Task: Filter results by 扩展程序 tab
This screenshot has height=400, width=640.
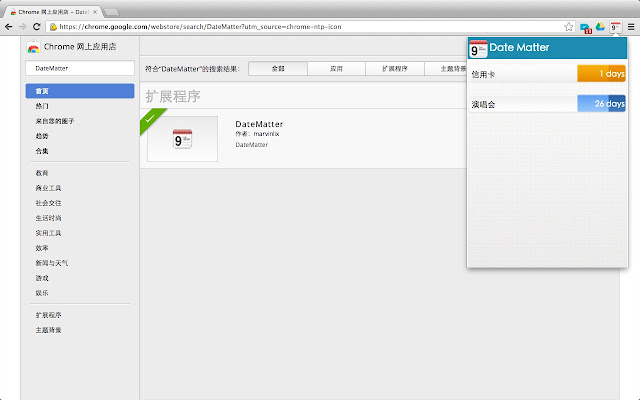Action: (x=395, y=69)
